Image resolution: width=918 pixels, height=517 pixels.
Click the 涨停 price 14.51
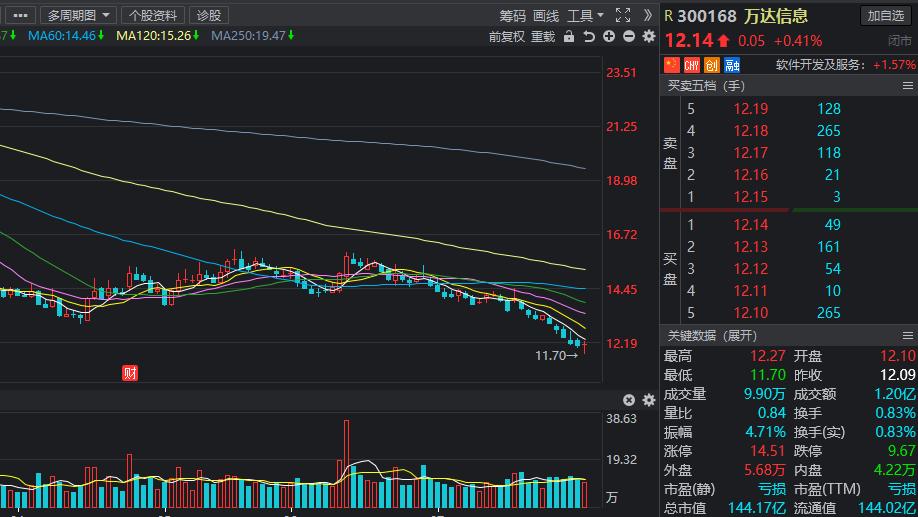[768, 451]
